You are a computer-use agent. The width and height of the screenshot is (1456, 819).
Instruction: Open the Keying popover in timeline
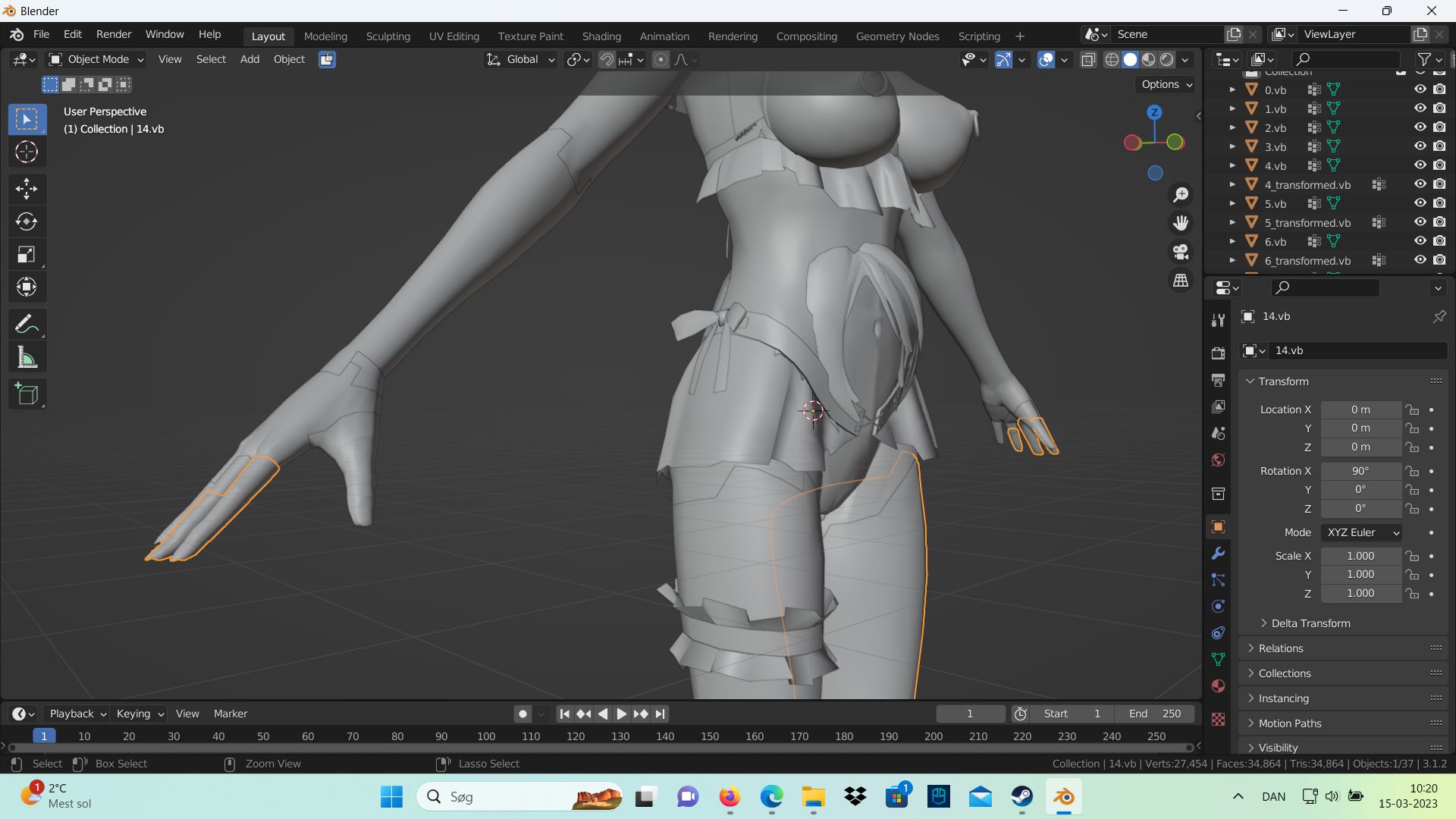[x=140, y=714]
